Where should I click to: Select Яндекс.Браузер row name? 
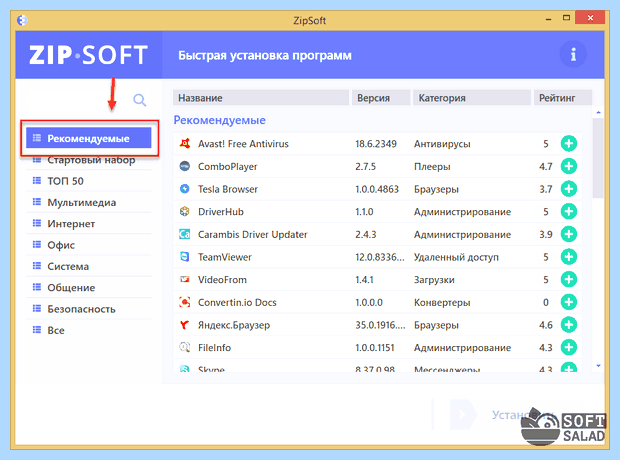click(234, 325)
